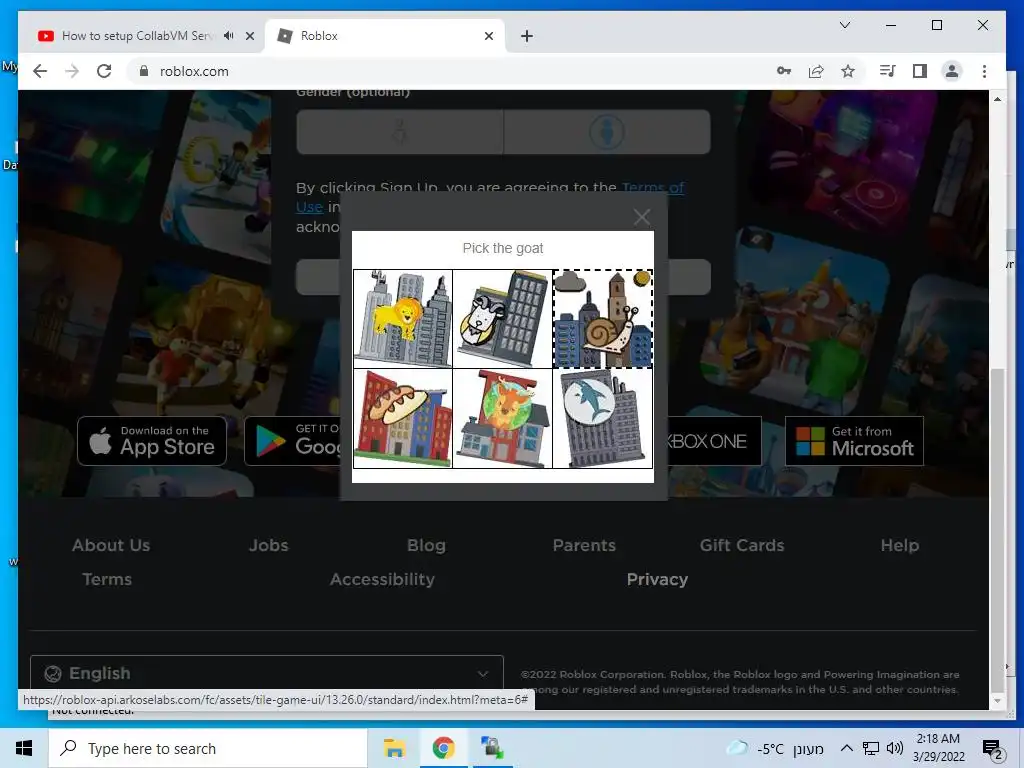This screenshot has height=768, width=1024.
Task: Pick the deer tile
Action: click(x=502, y=419)
